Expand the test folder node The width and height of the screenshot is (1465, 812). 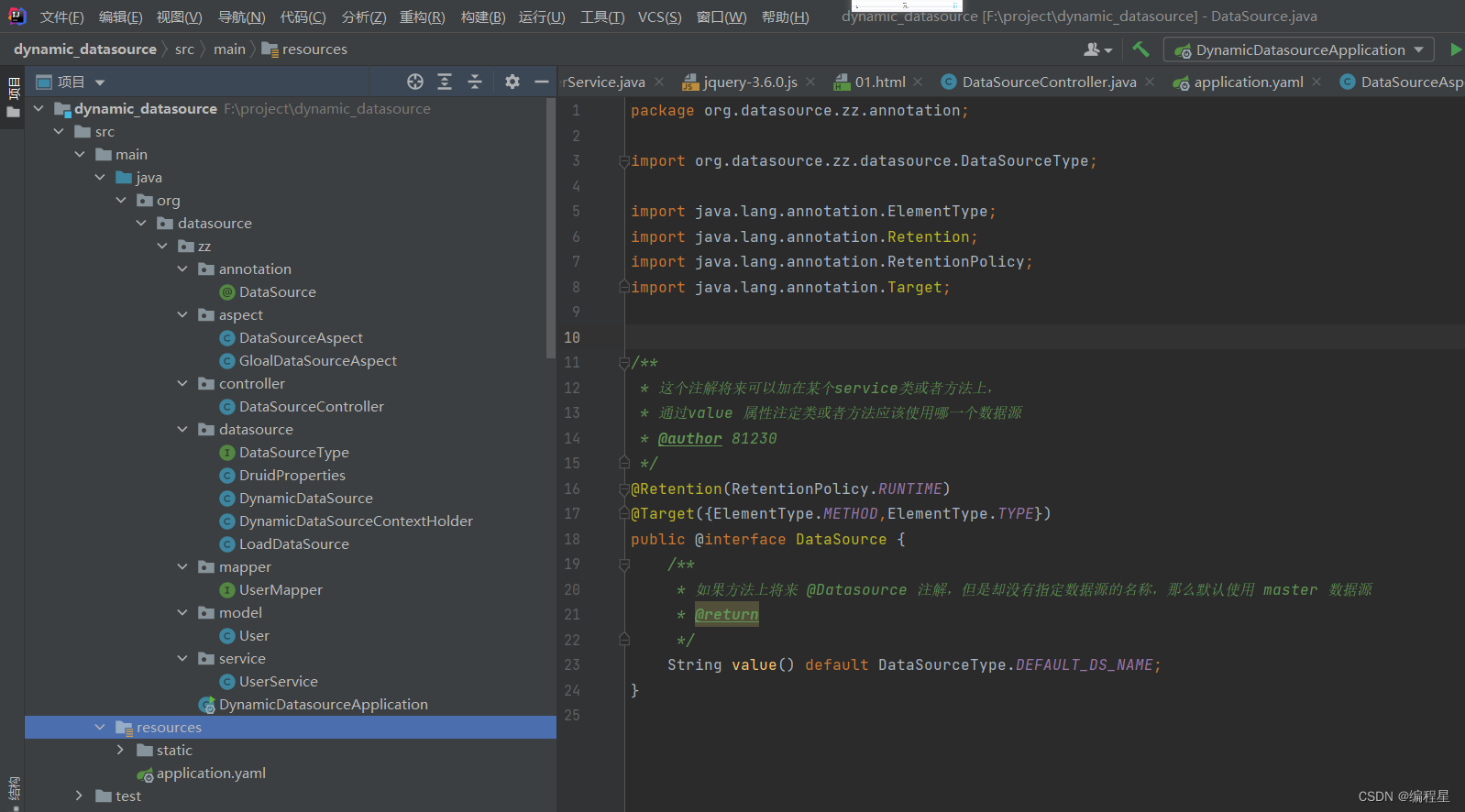tap(80, 796)
